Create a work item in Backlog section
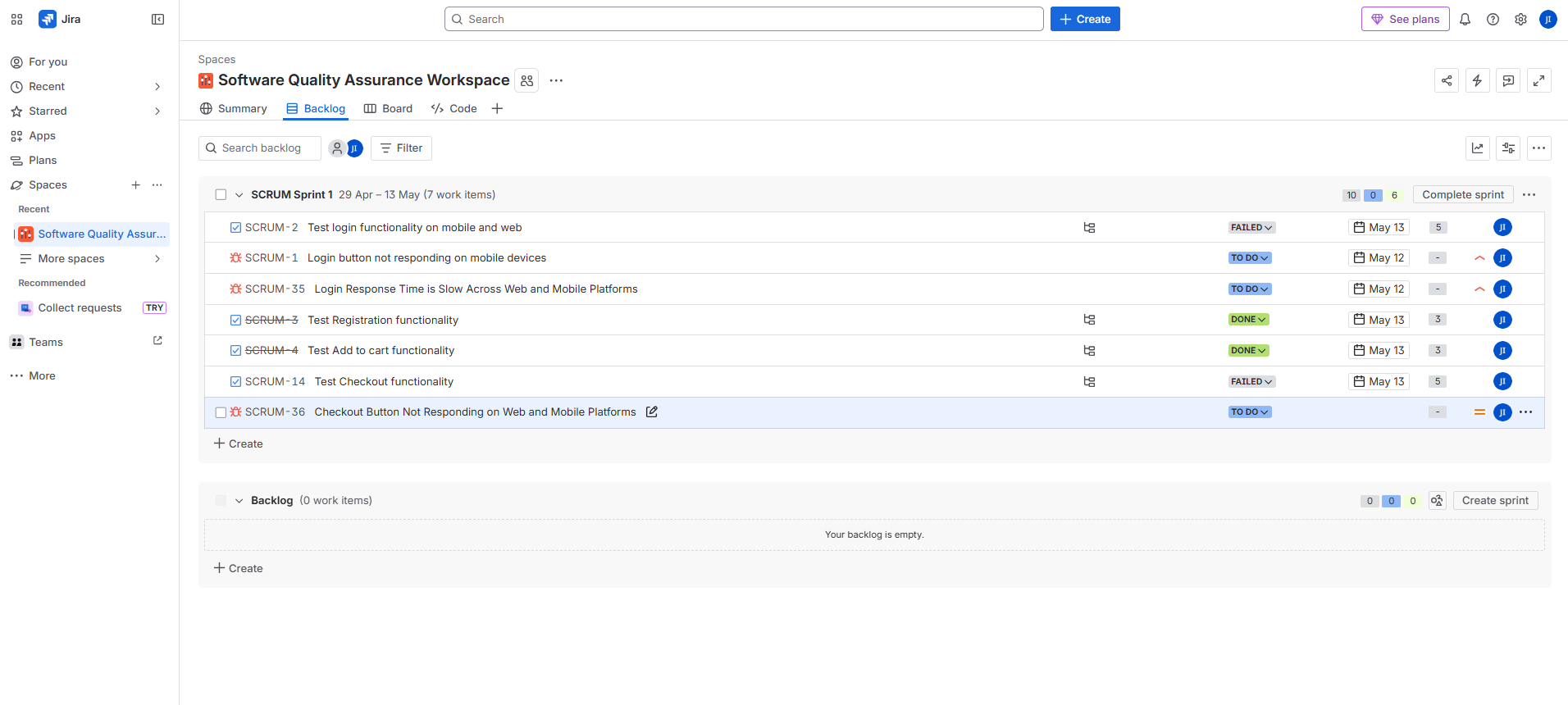 239,568
